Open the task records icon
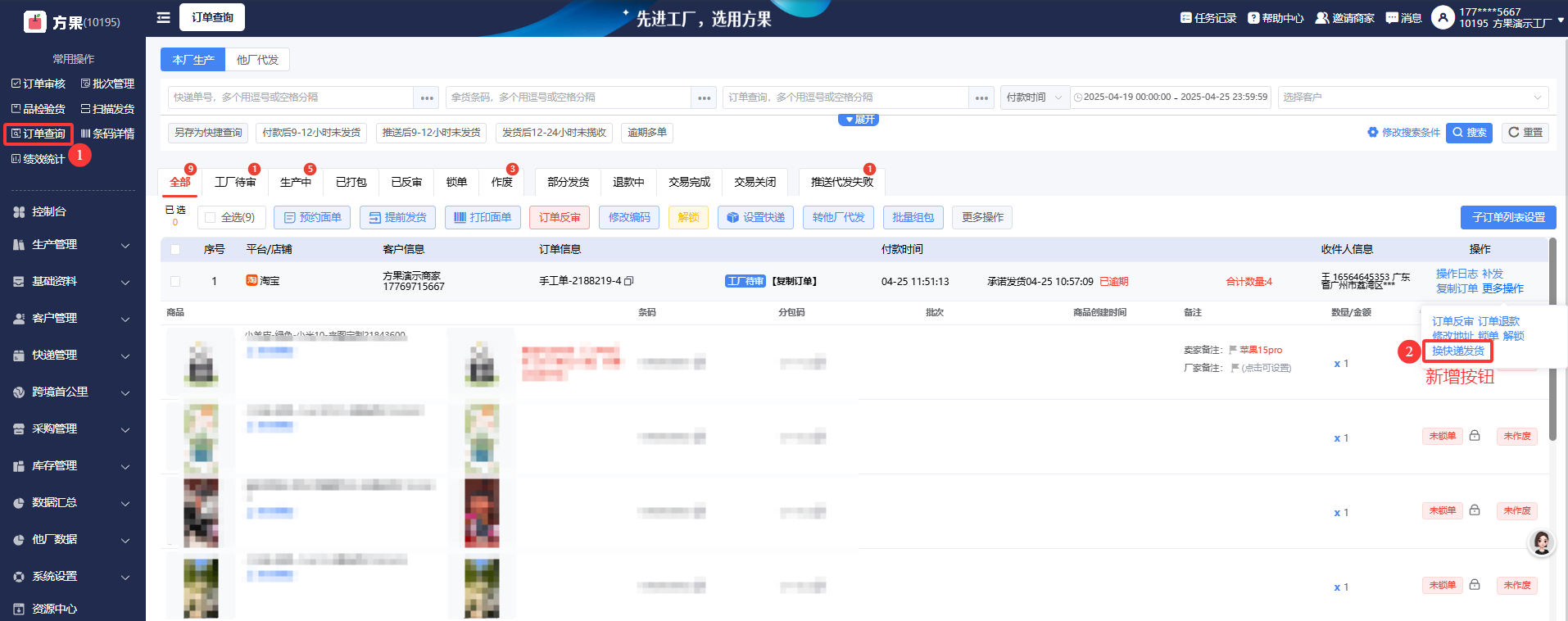Screen dimensions: 1568x621 (x=1185, y=18)
